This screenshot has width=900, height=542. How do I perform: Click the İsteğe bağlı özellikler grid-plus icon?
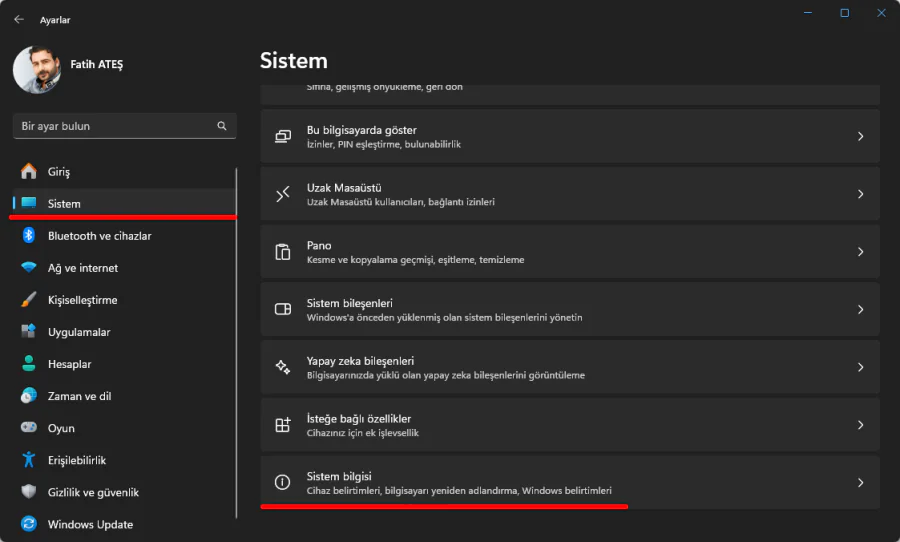[283, 425]
